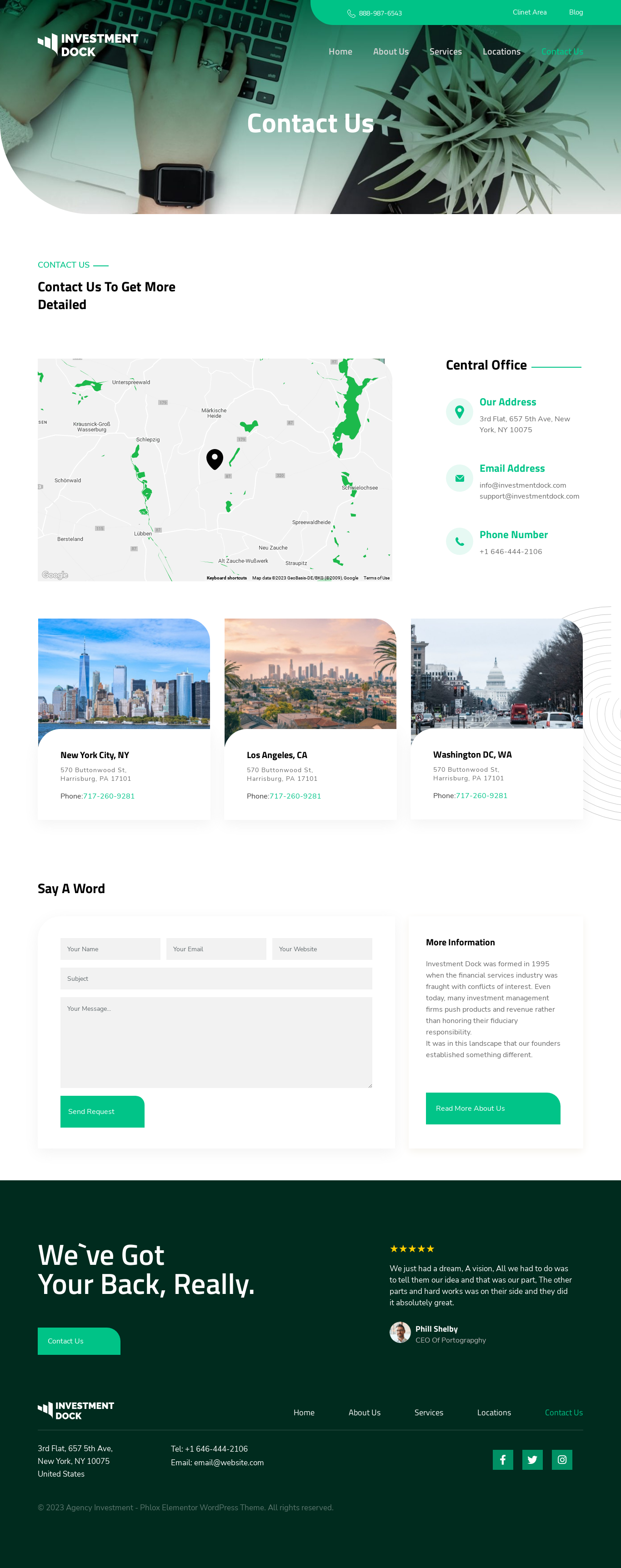Click the Investment Dock header logo
The height and width of the screenshot is (1568, 621).
pyautogui.click(x=88, y=45)
